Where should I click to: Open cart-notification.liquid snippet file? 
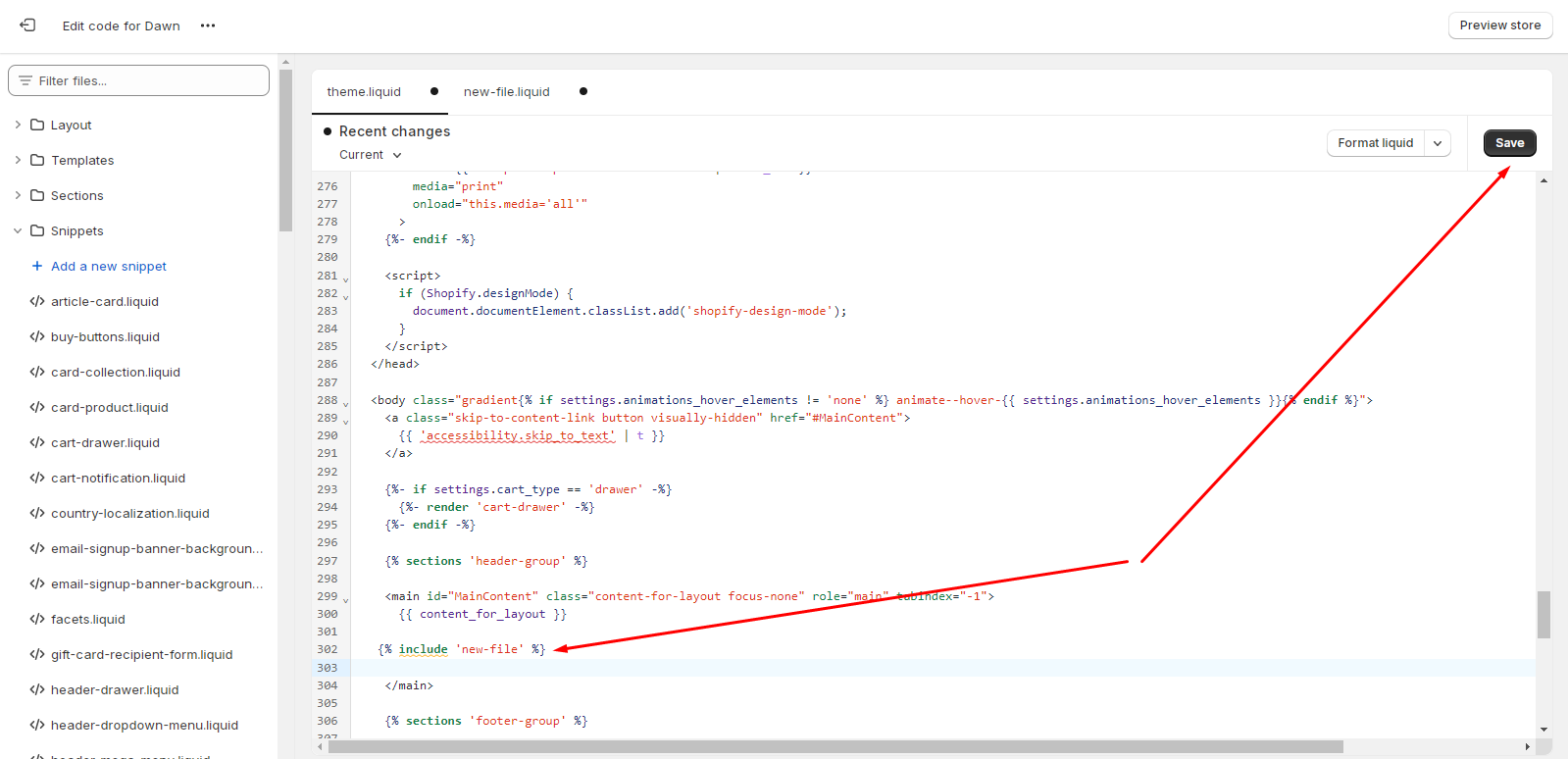pos(118,478)
